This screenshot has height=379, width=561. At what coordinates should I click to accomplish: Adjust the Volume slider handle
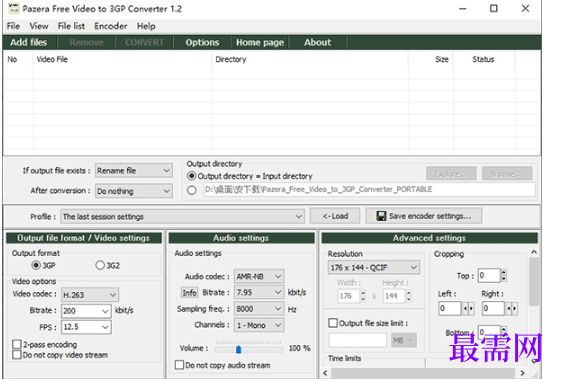coord(238,349)
